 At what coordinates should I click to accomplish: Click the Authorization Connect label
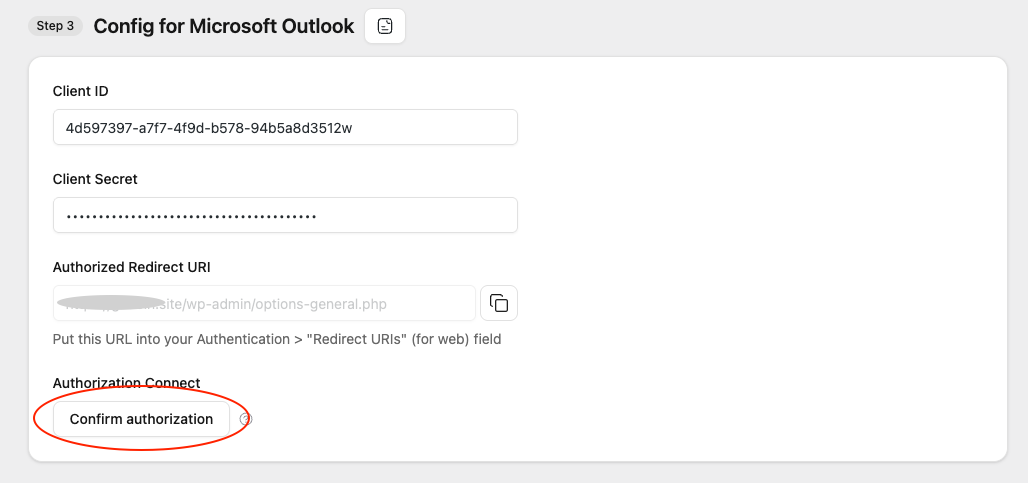click(x=126, y=383)
